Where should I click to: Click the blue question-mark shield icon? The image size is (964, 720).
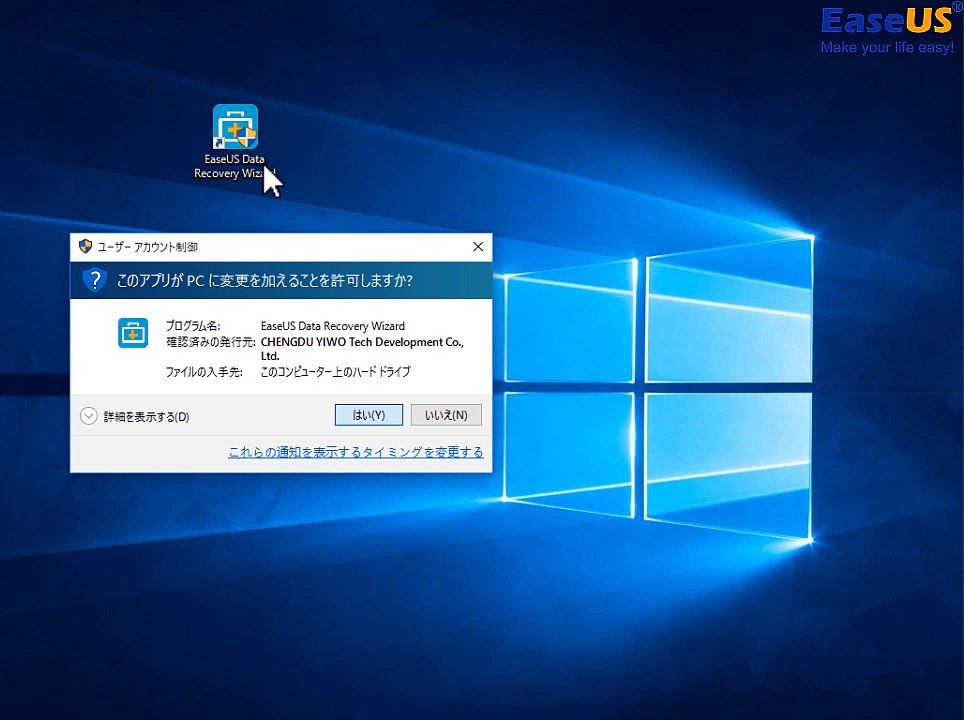[x=95, y=280]
